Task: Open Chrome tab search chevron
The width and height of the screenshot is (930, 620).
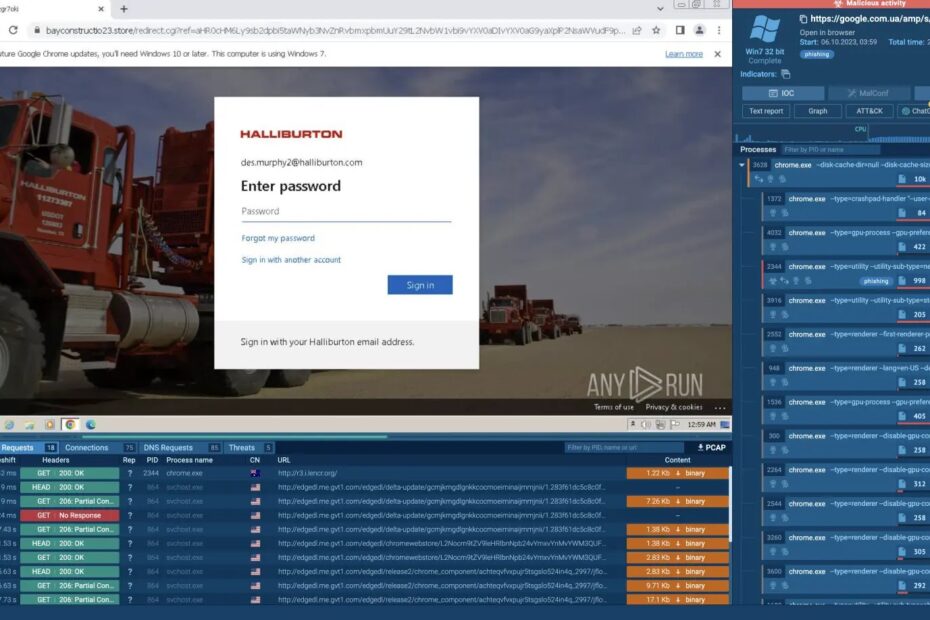Action: (660, 9)
